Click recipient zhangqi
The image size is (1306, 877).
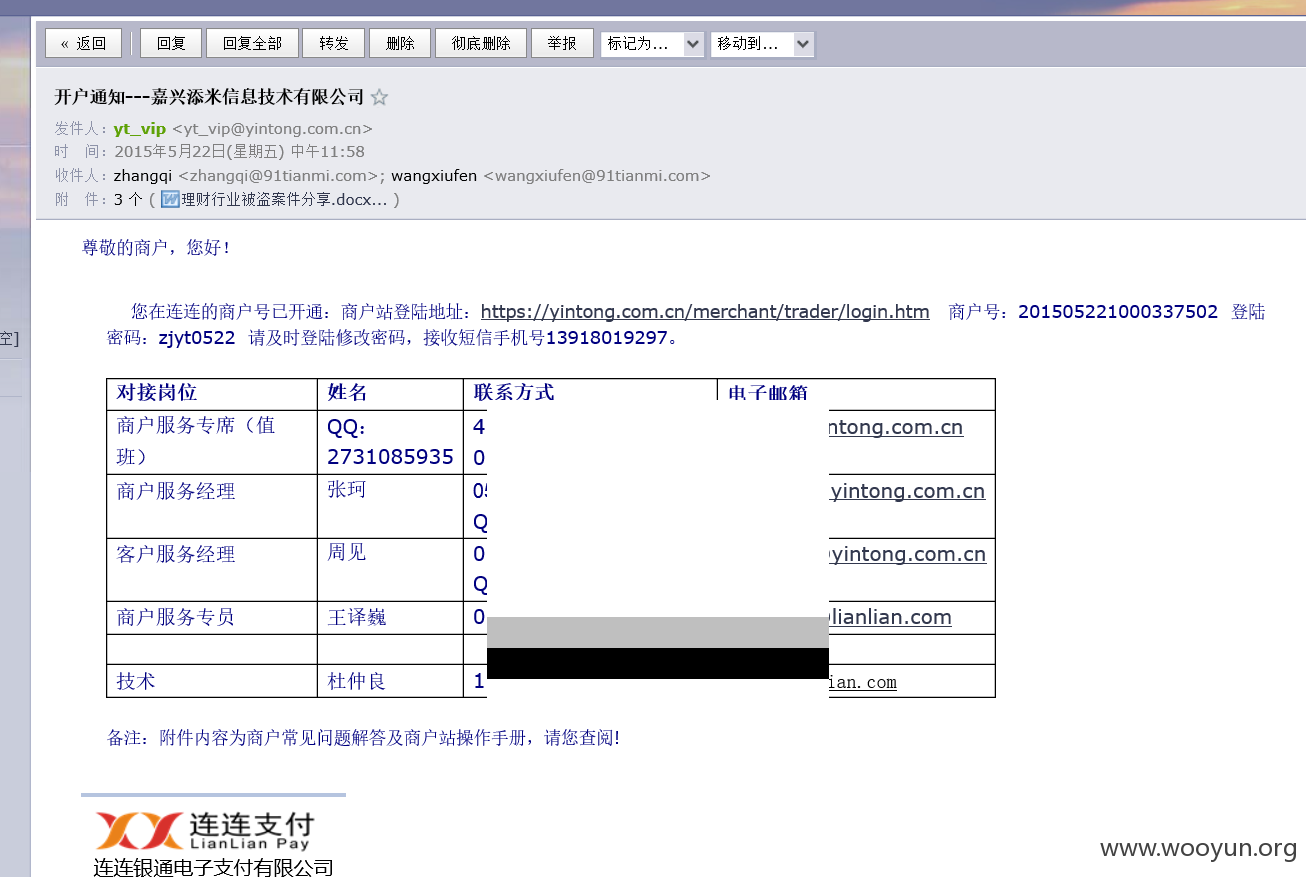pos(143,175)
